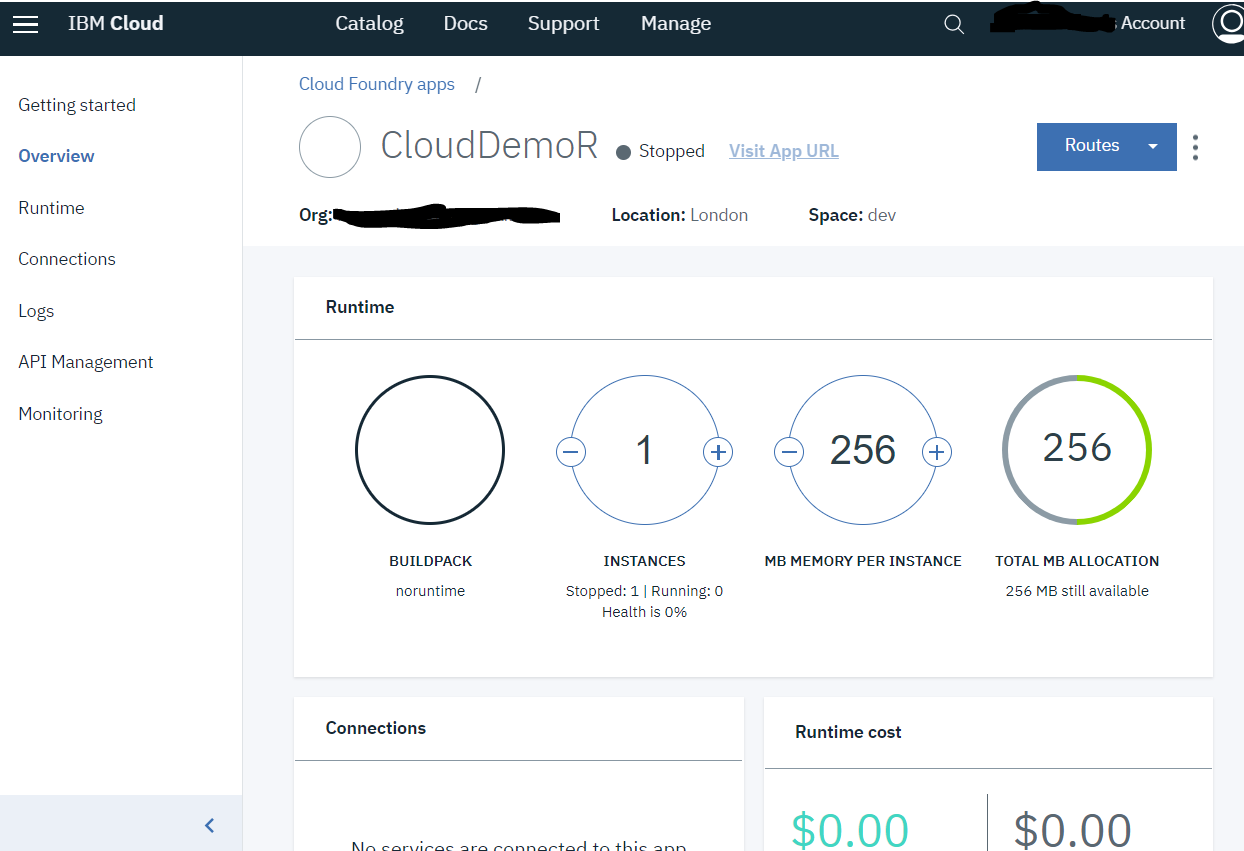Click the 256 memory per instance value
The image size is (1244, 851).
[x=863, y=450]
